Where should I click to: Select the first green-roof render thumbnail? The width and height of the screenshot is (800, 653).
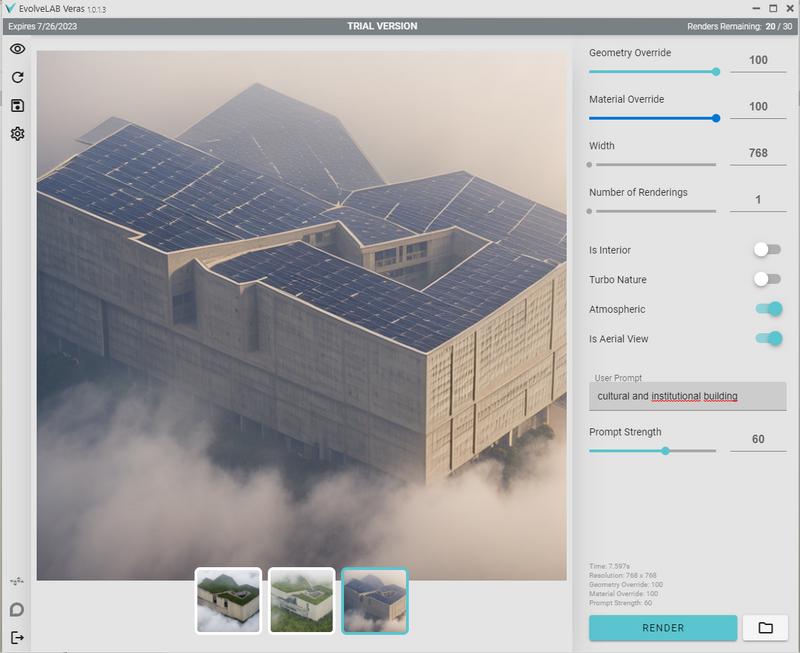click(228, 601)
